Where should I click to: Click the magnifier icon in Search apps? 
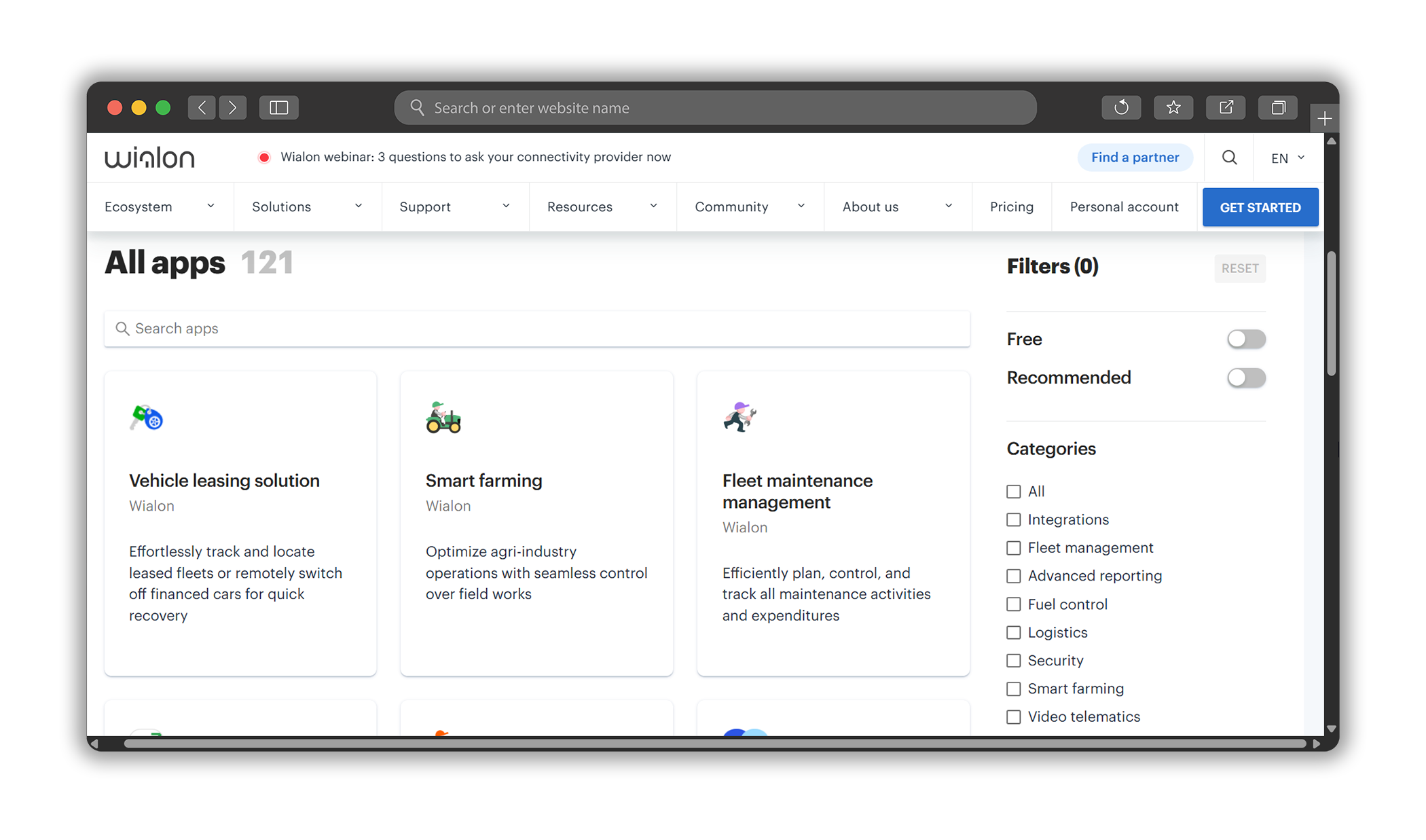[x=122, y=329]
